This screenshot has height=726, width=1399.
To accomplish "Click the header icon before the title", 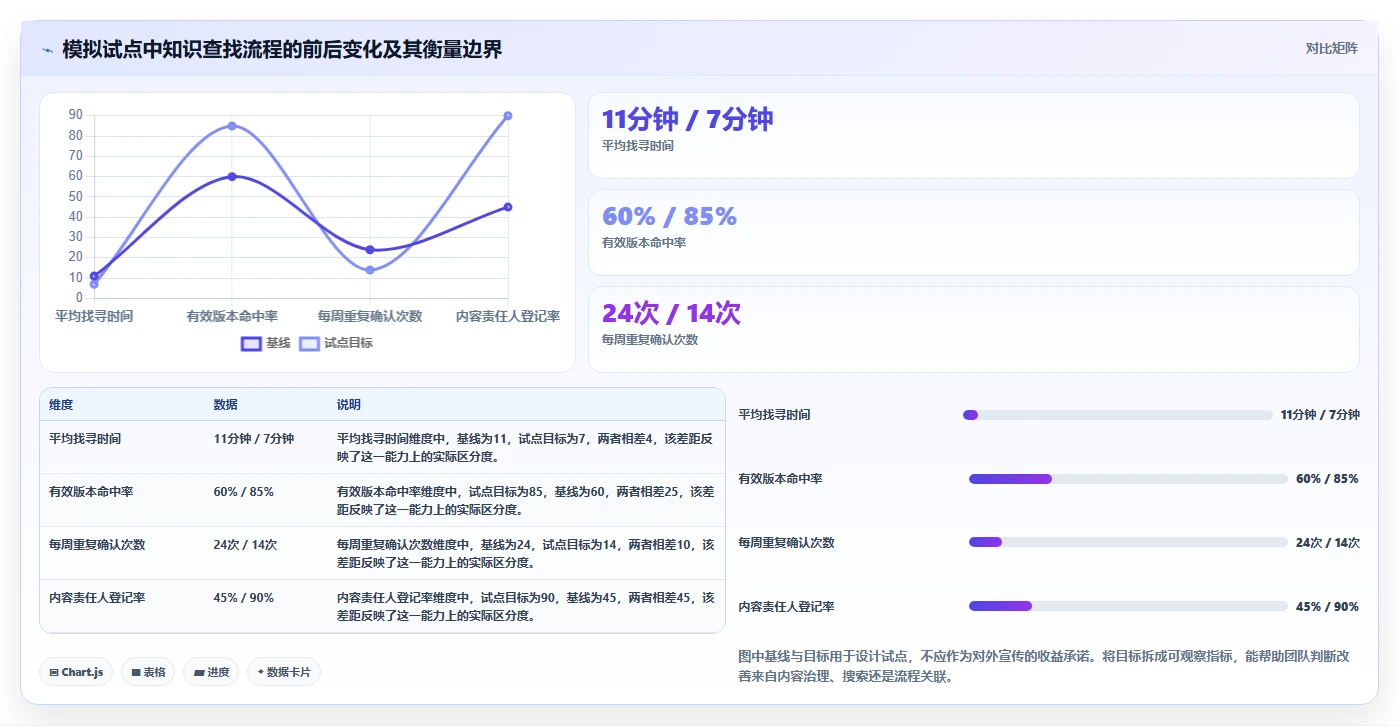I will click(47, 49).
